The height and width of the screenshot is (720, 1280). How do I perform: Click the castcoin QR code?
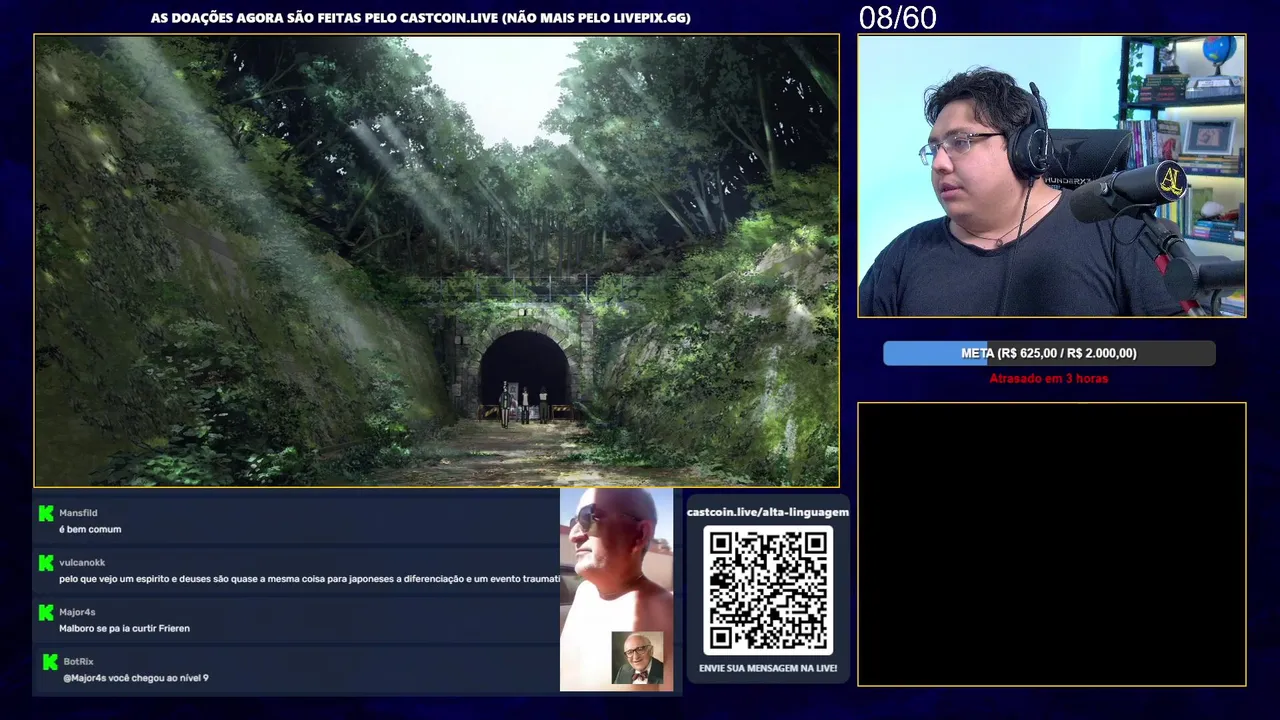pos(768,590)
